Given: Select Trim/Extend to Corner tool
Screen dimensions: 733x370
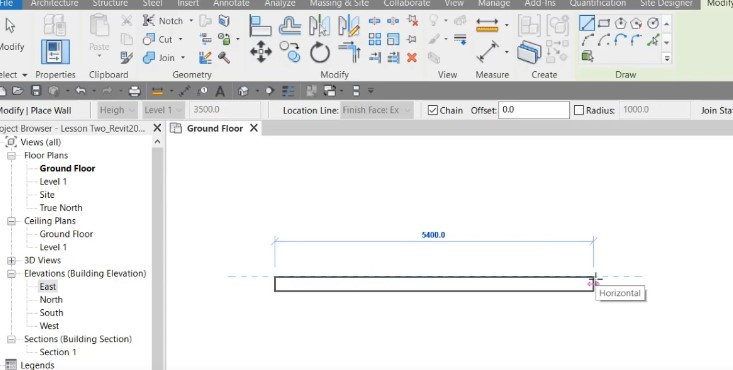Looking at the screenshot, I should [x=349, y=51].
